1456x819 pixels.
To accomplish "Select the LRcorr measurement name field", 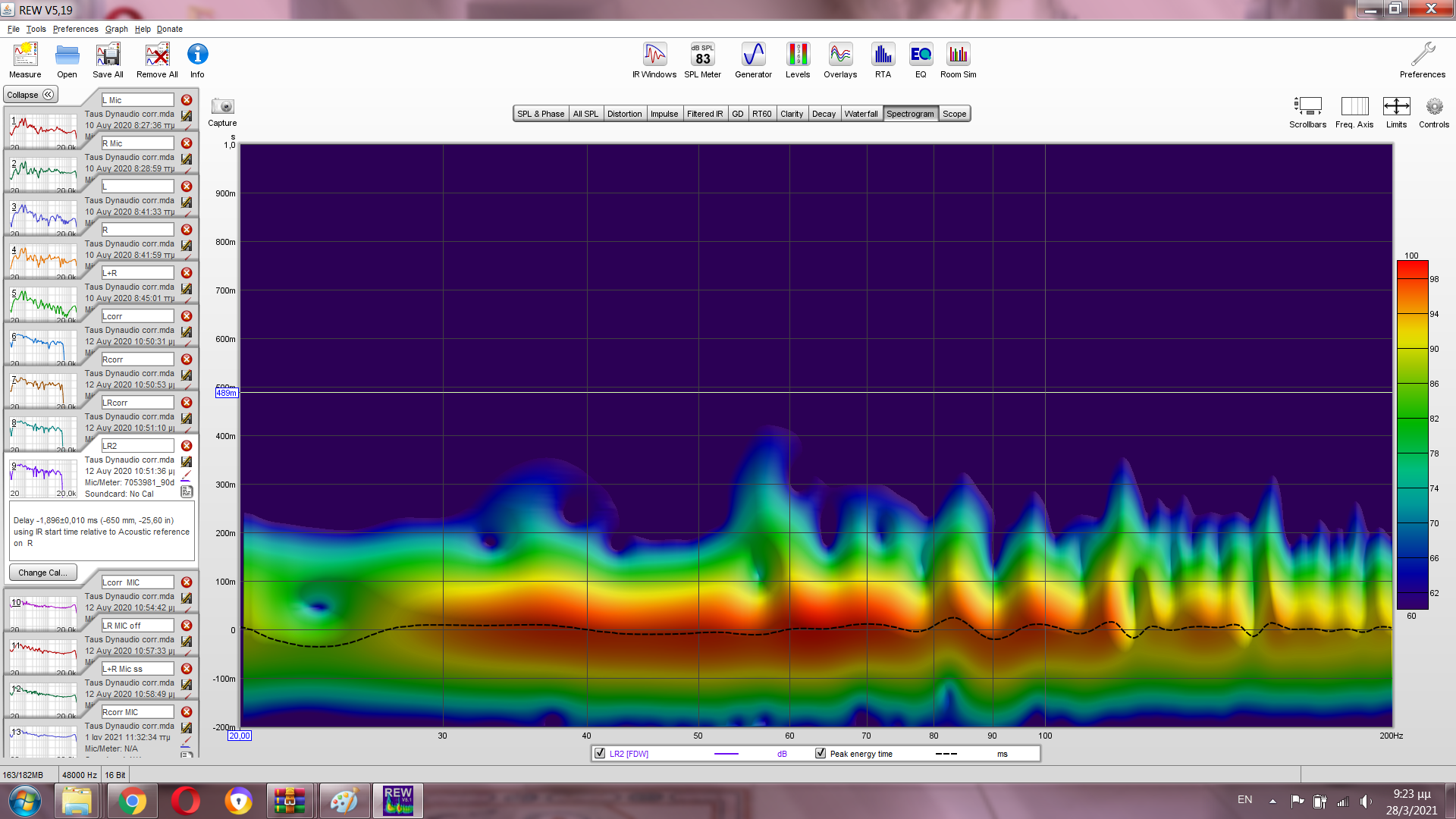I will (137, 403).
